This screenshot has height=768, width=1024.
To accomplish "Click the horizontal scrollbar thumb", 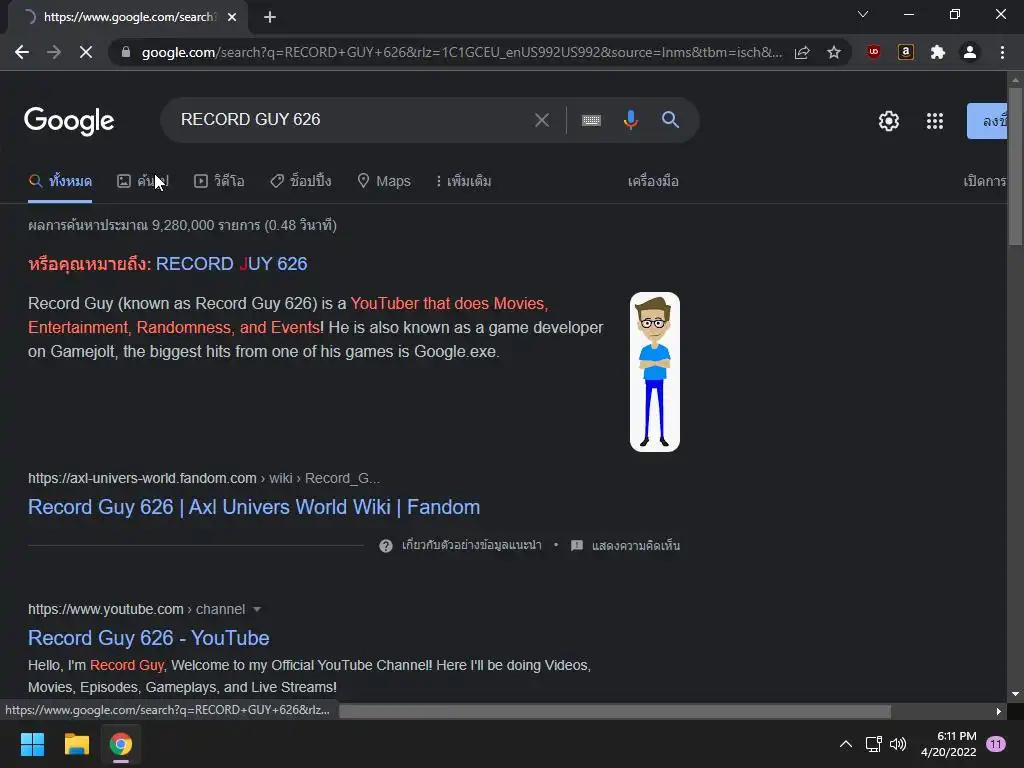I will tap(615, 711).
